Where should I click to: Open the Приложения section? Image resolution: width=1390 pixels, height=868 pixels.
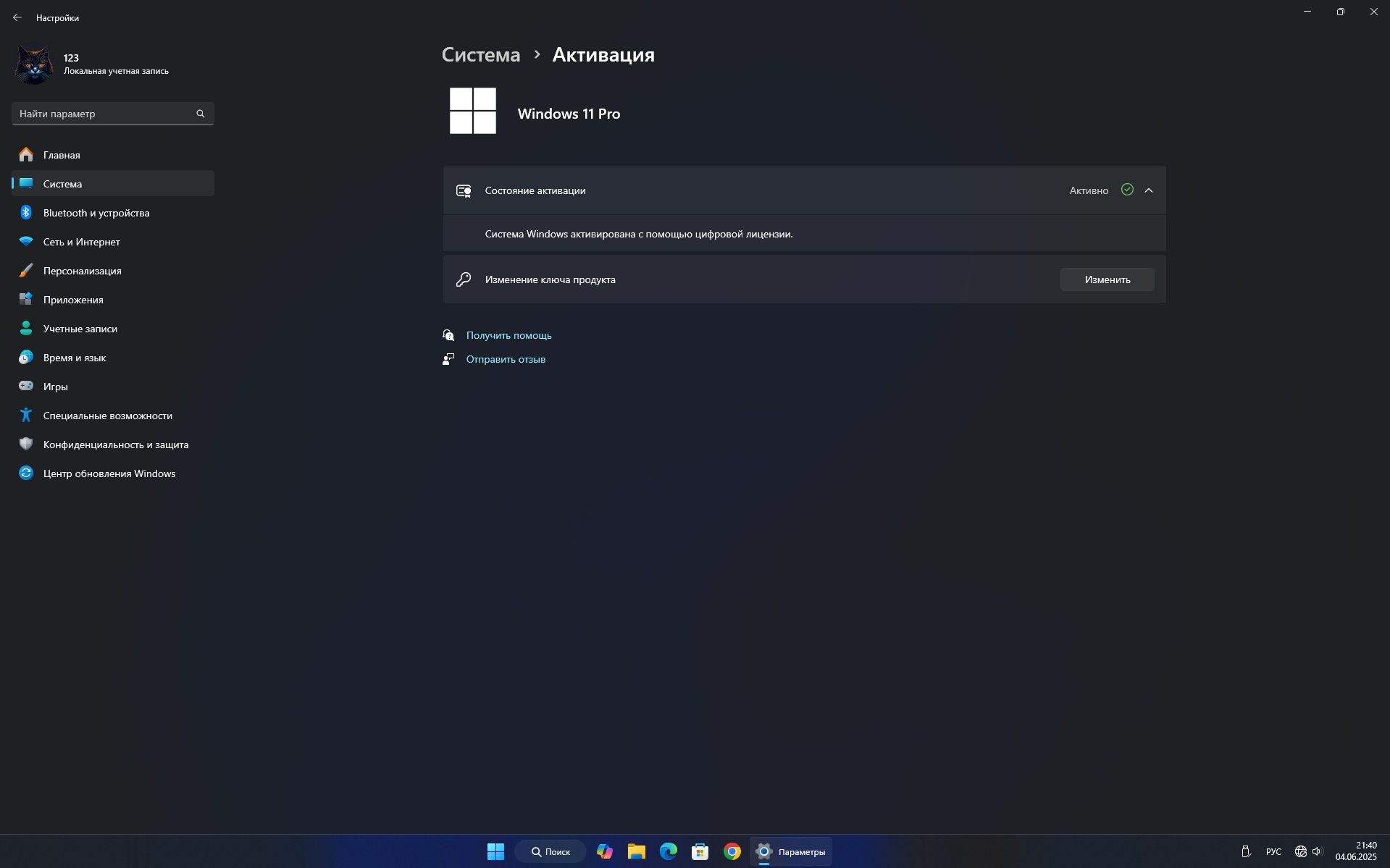(x=113, y=300)
